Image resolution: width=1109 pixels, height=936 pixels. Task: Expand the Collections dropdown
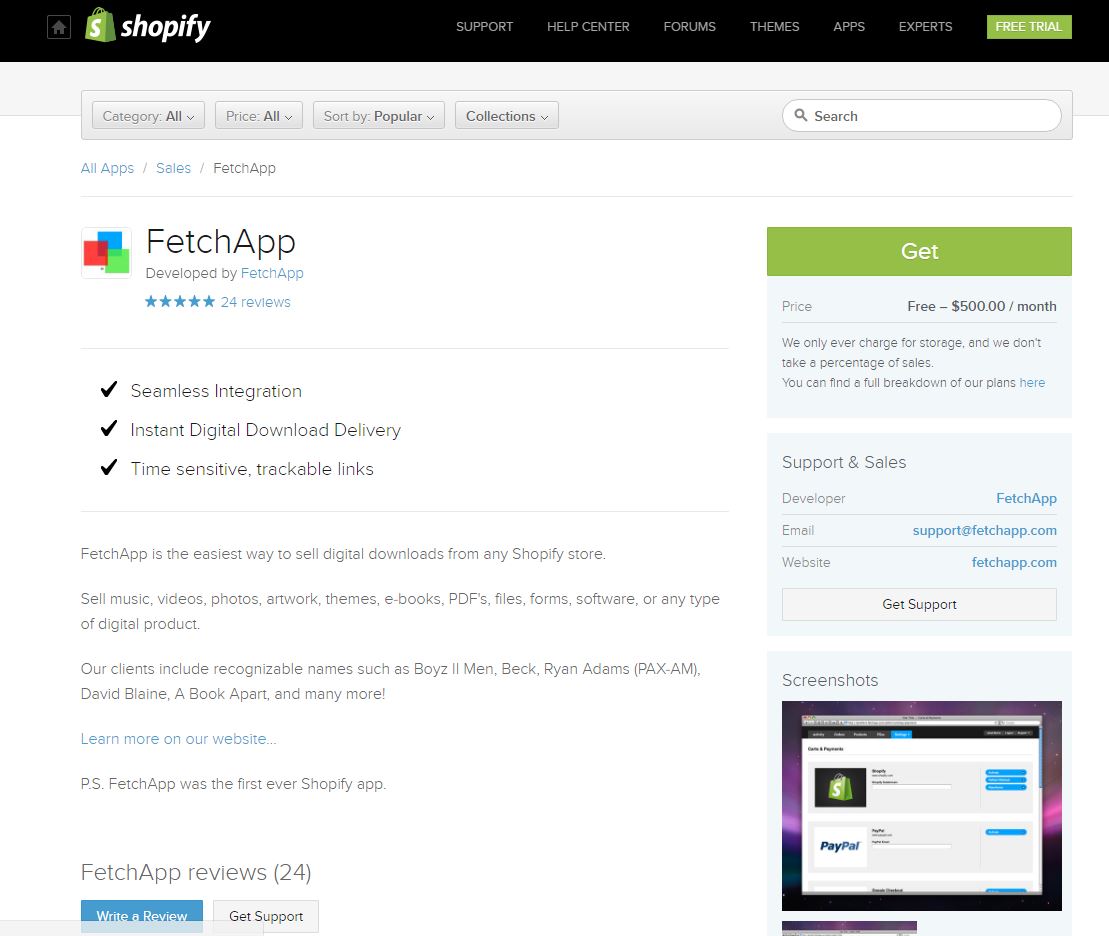tap(506, 115)
